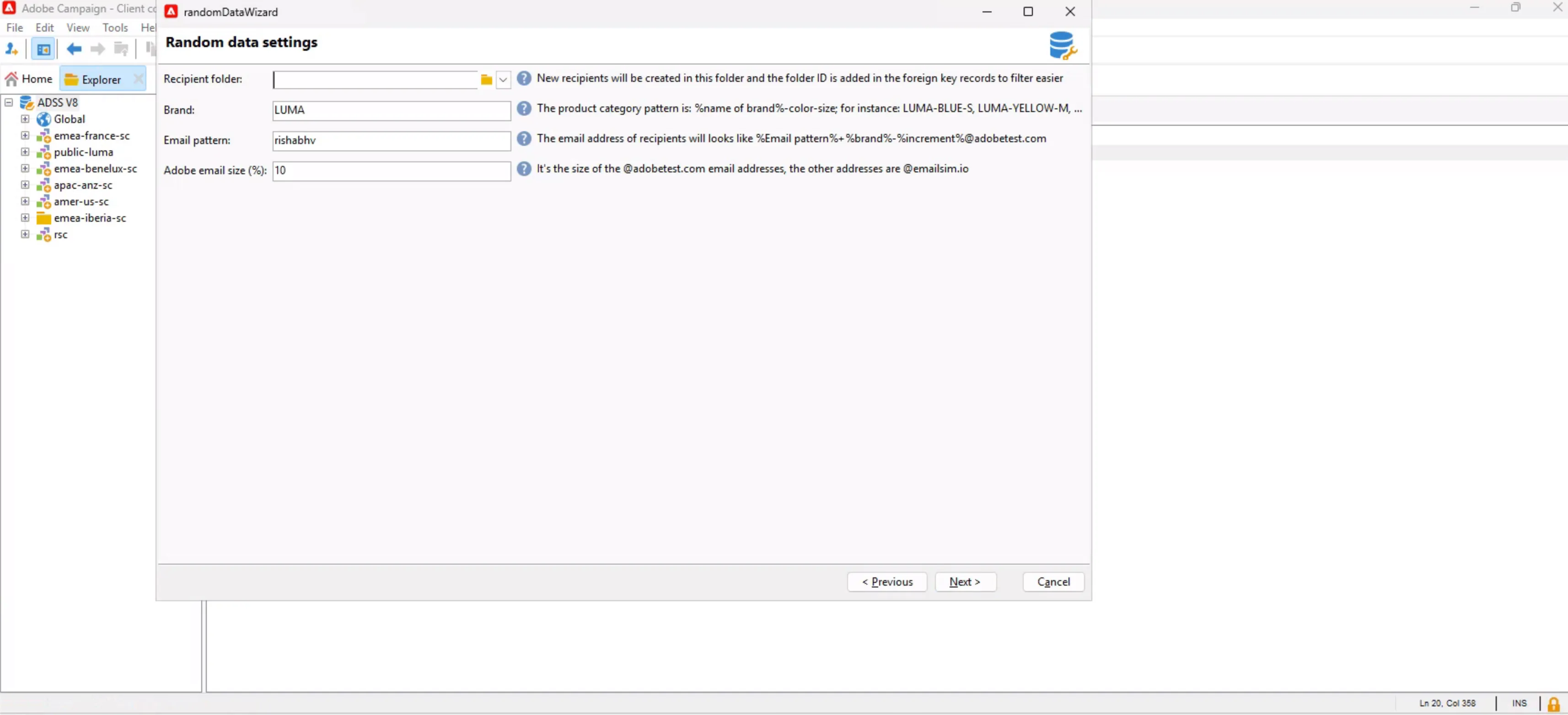Click help icon beside Adobe email size
This screenshot has width=1568, height=715.
point(523,169)
